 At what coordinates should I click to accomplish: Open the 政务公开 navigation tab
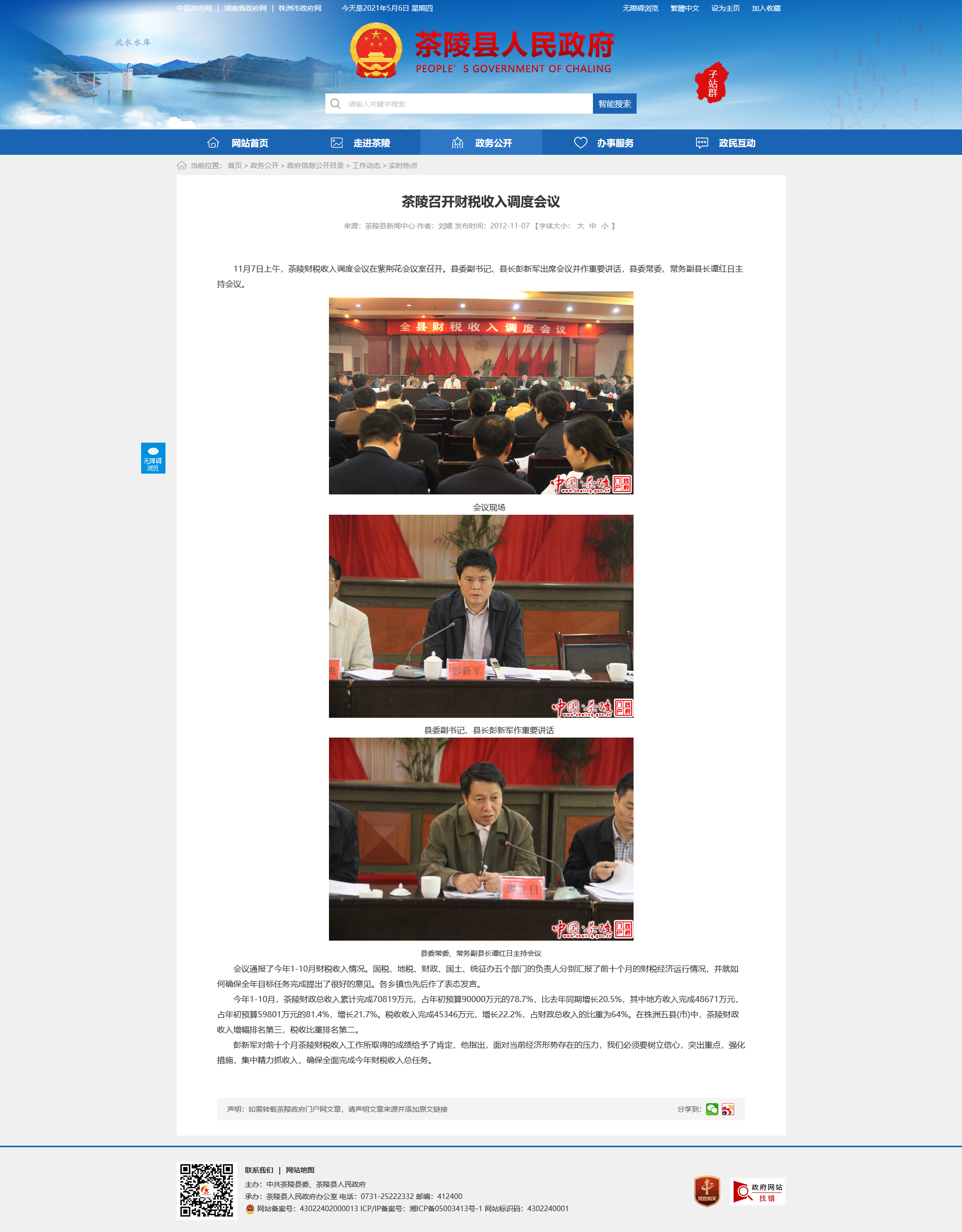pos(481,142)
